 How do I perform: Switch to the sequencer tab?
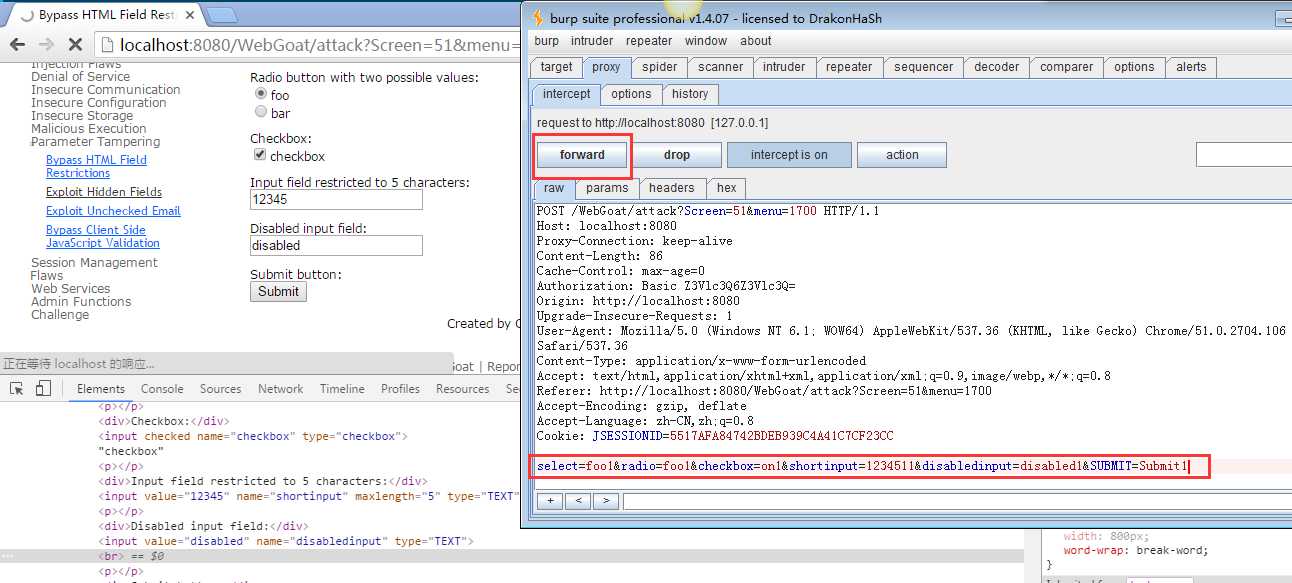click(924, 67)
